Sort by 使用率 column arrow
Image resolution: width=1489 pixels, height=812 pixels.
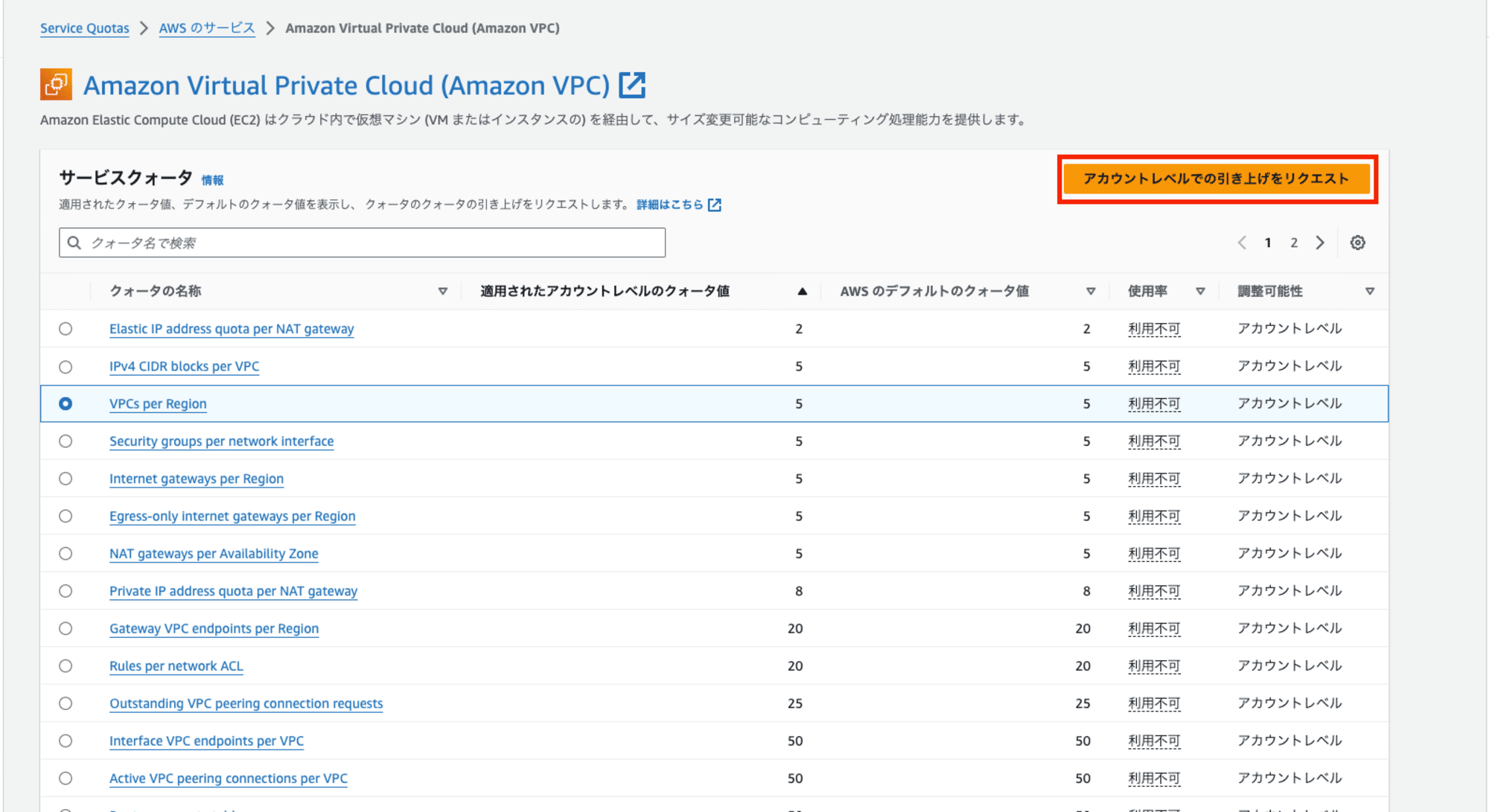coord(1200,291)
